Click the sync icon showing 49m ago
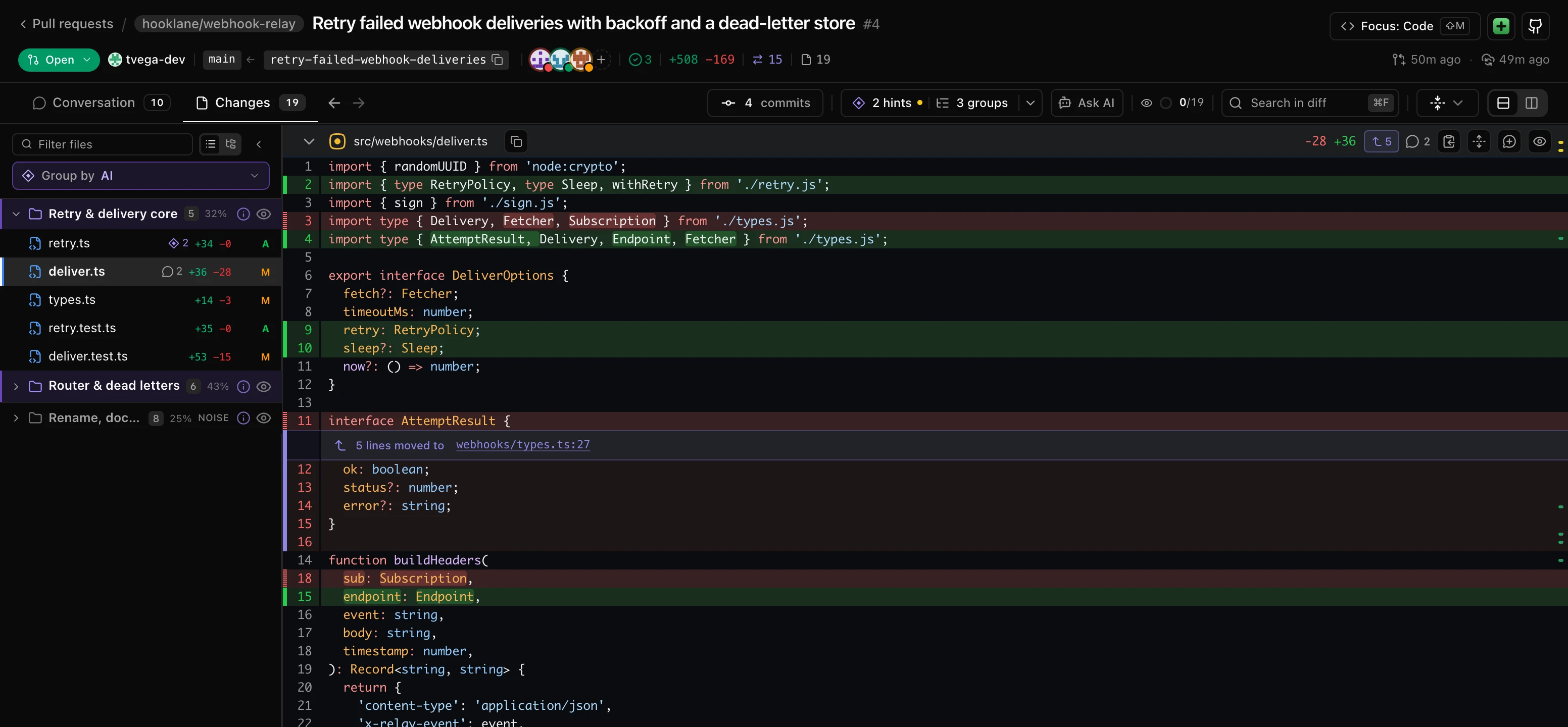1568x727 pixels. 1488,60
